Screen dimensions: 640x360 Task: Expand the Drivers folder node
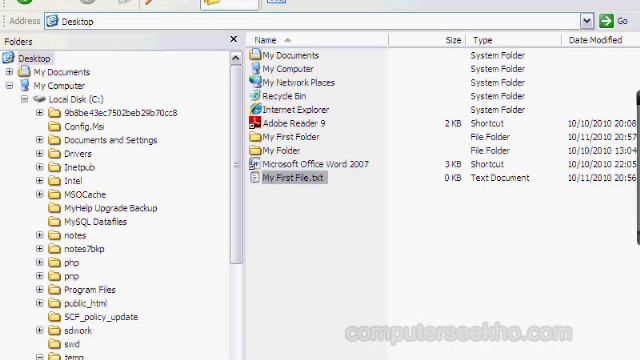coord(40,153)
